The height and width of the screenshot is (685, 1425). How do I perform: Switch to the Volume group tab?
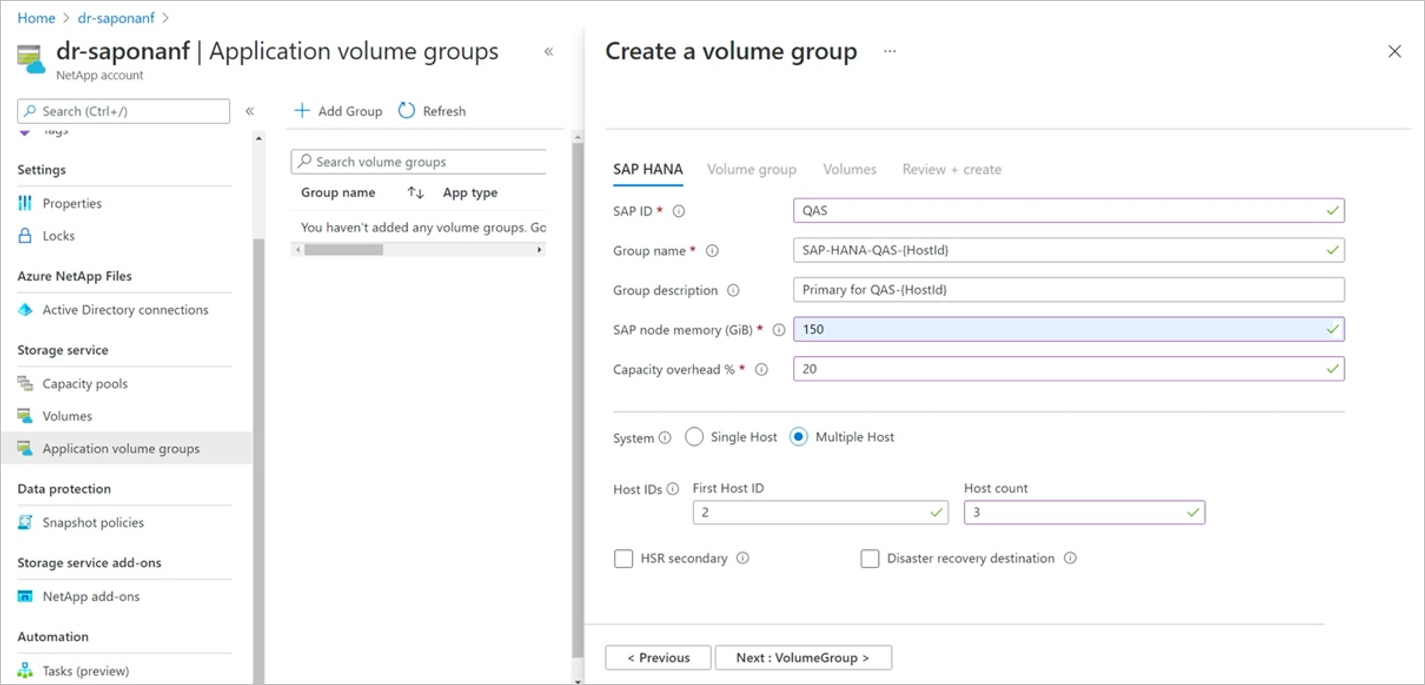(751, 170)
